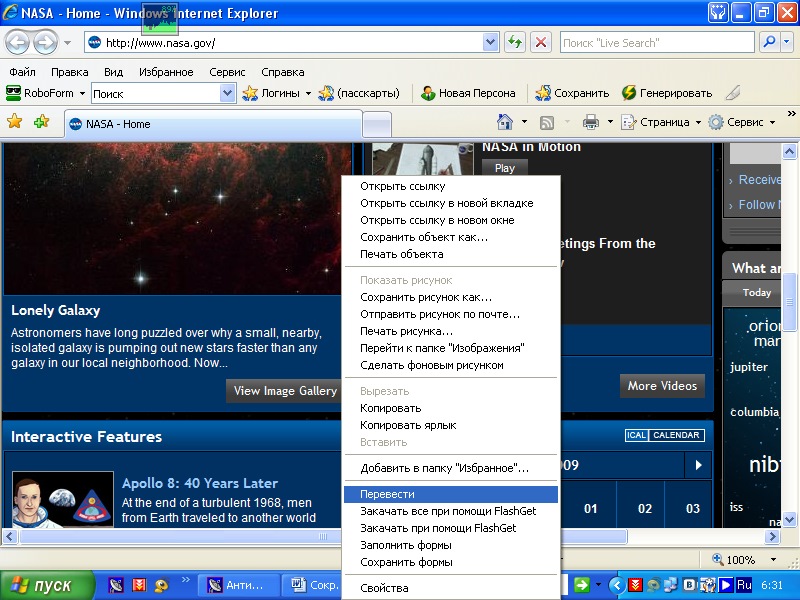This screenshot has width=800, height=600.
Task: Select Добавить в папку "Избранное"…
Action: tap(451, 468)
